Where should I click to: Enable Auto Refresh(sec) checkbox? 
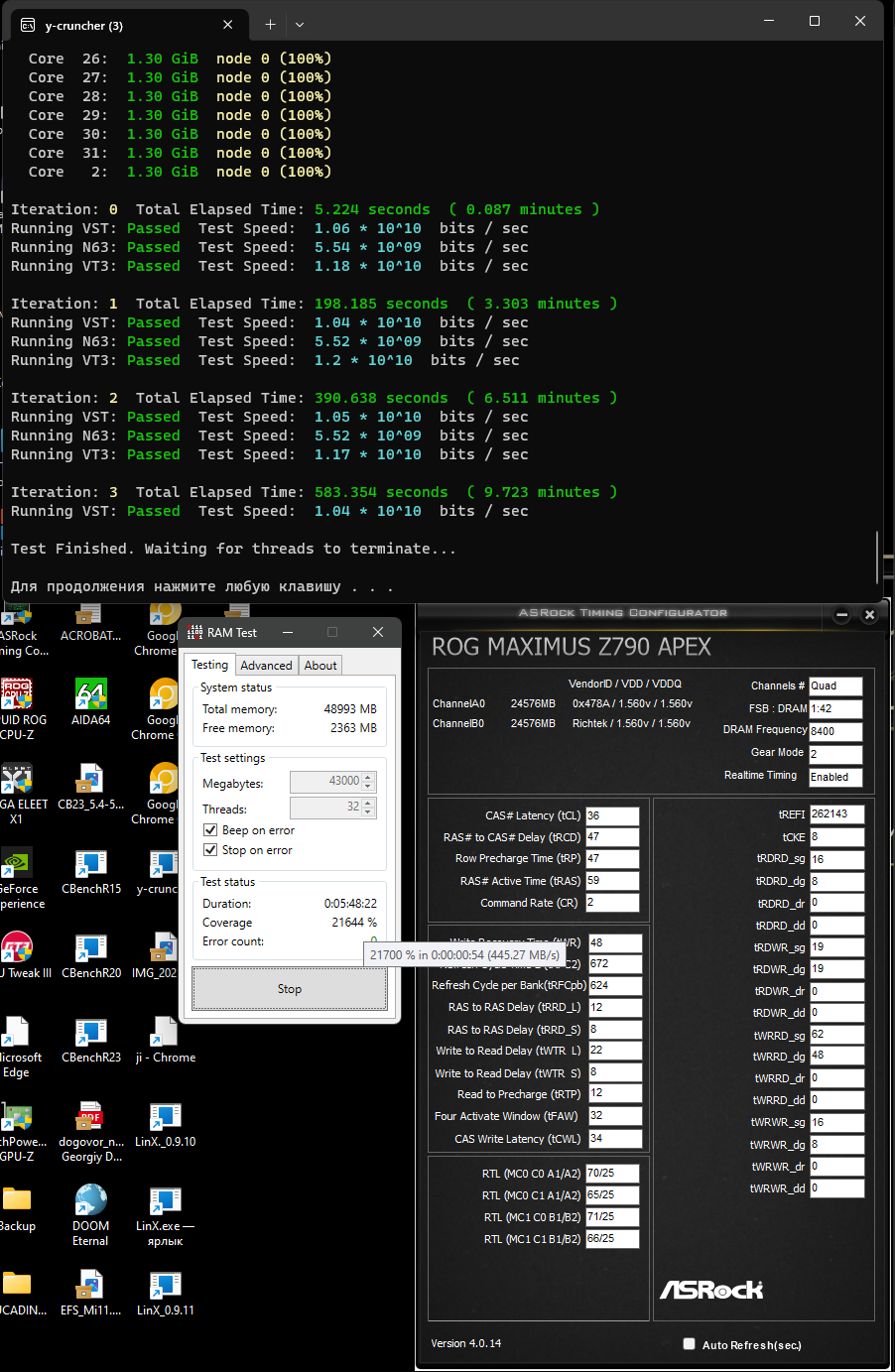coord(689,1344)
